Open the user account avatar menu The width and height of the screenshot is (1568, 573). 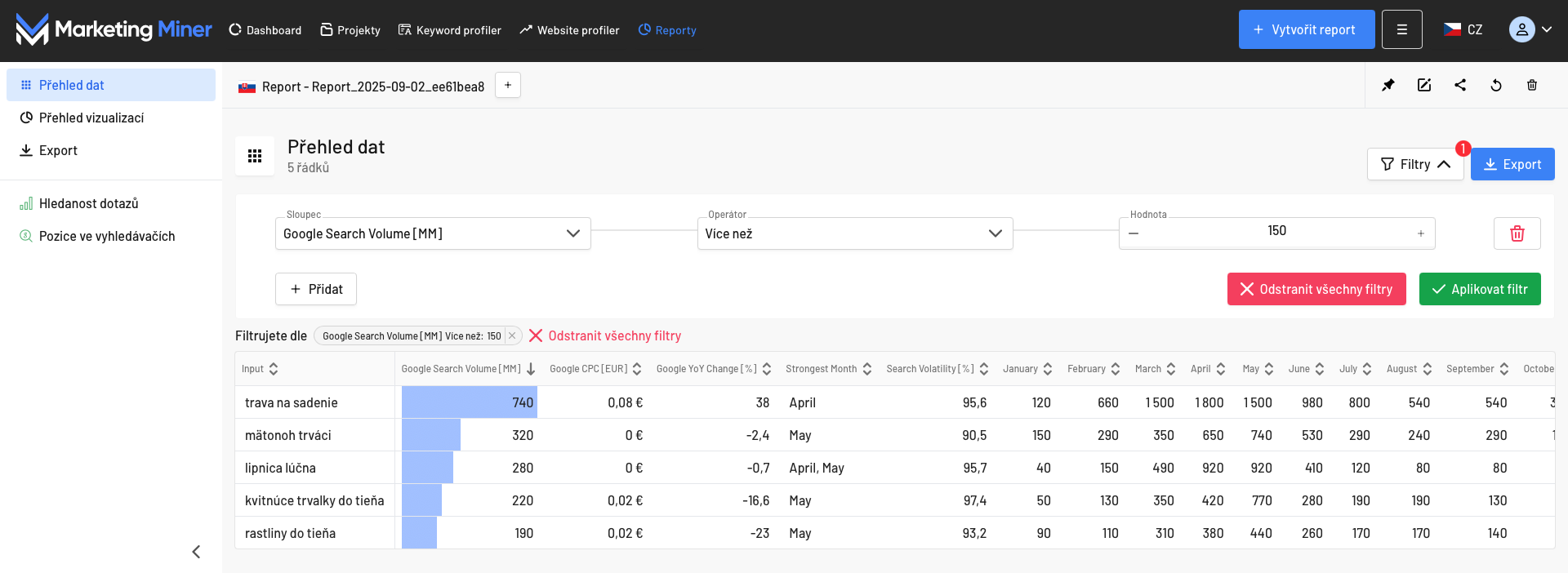coord(1530,29)
